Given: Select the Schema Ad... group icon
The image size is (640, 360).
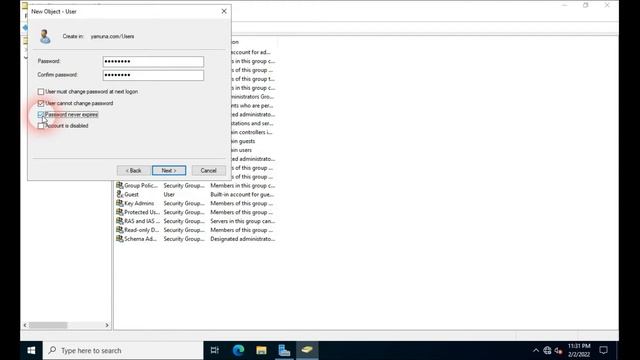Looking at the screenshot, I should tap(120, 239).
